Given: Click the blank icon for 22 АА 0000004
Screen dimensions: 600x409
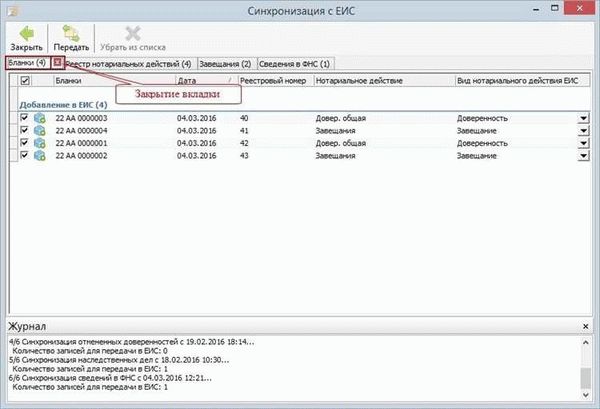Looking at the screenshot, I should click(x=39, y=131).
